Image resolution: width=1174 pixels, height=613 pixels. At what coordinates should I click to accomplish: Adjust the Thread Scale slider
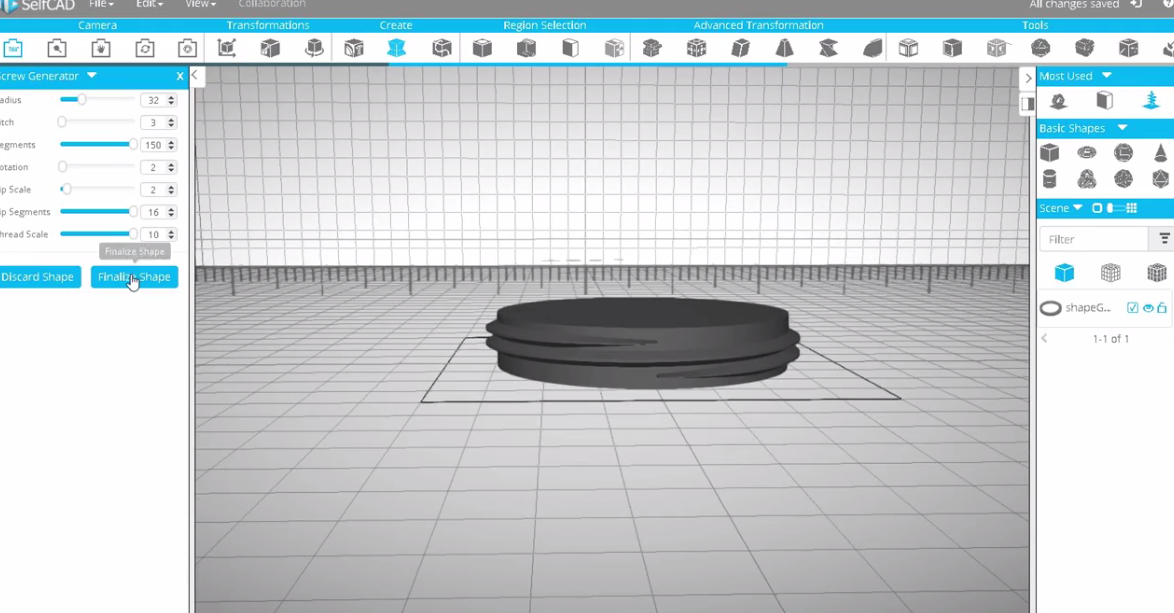click(98, 234)
